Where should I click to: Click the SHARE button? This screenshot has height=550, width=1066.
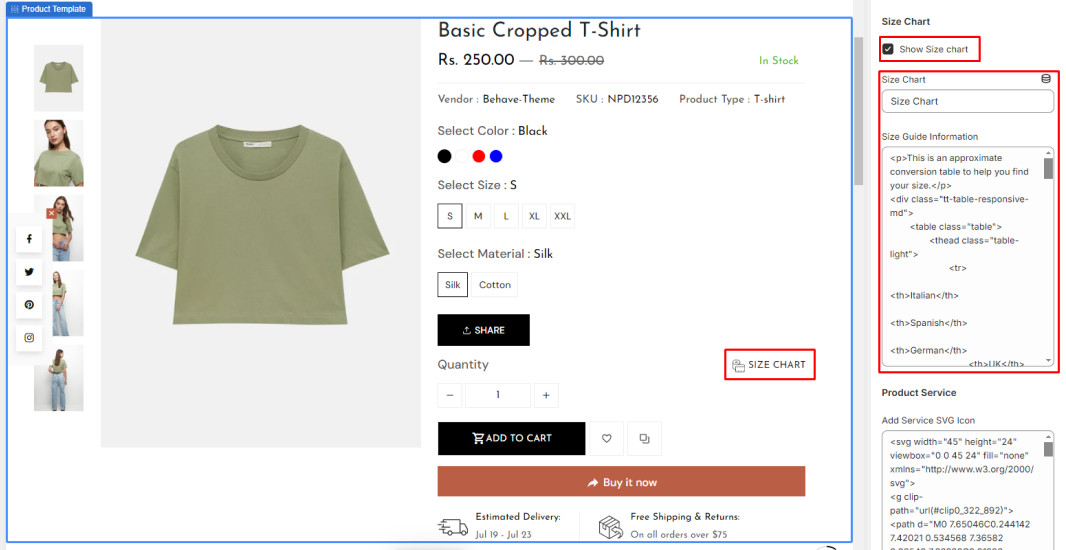[x=483, y=330]
